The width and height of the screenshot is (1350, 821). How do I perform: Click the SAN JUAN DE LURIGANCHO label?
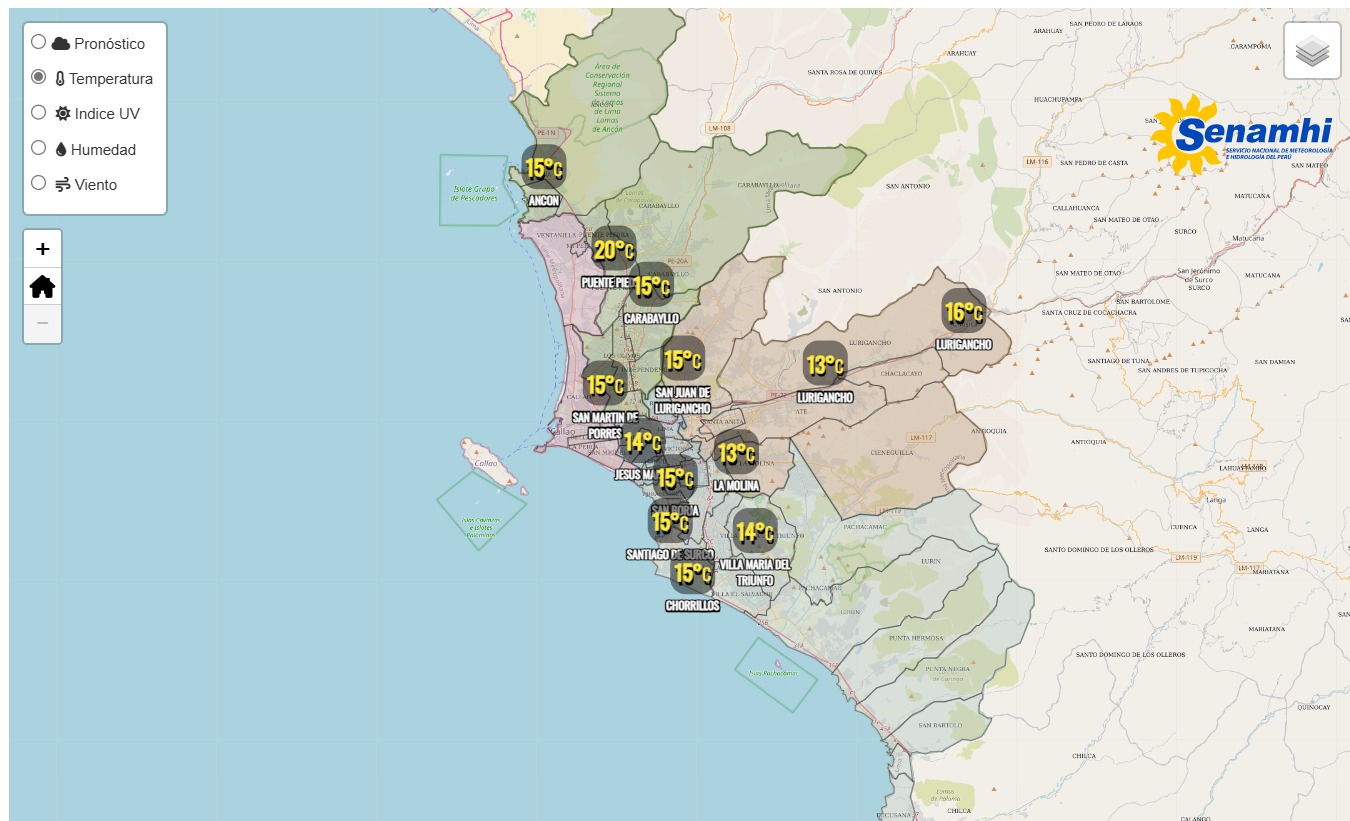(x=683, y=400)
